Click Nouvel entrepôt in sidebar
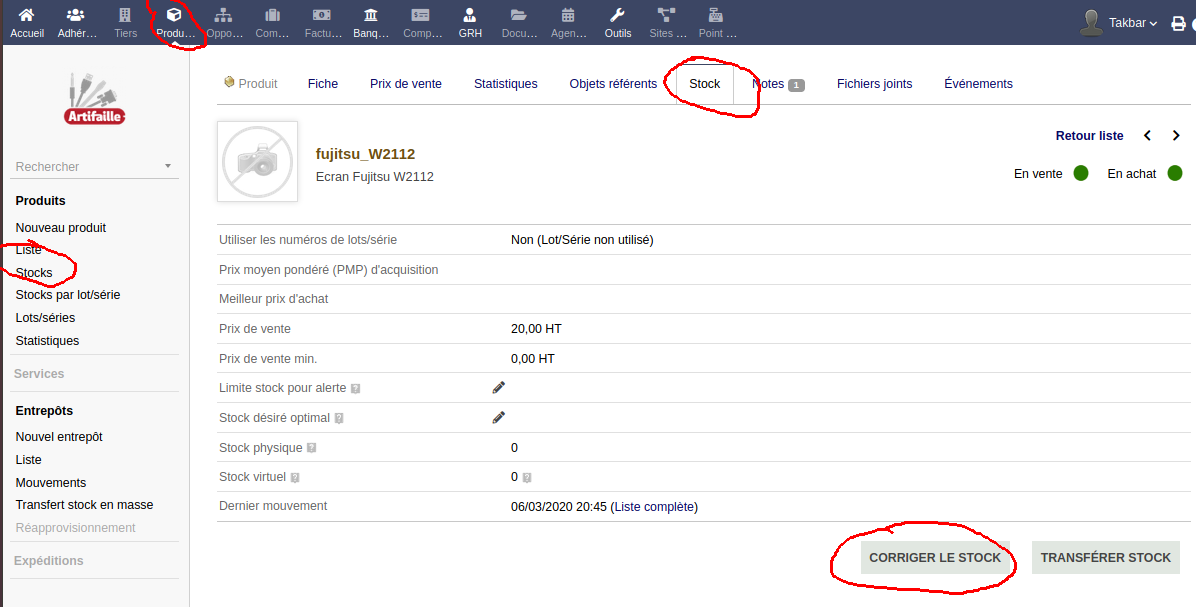The height and width of the screenshot is (607, 1196). [59, 437]
